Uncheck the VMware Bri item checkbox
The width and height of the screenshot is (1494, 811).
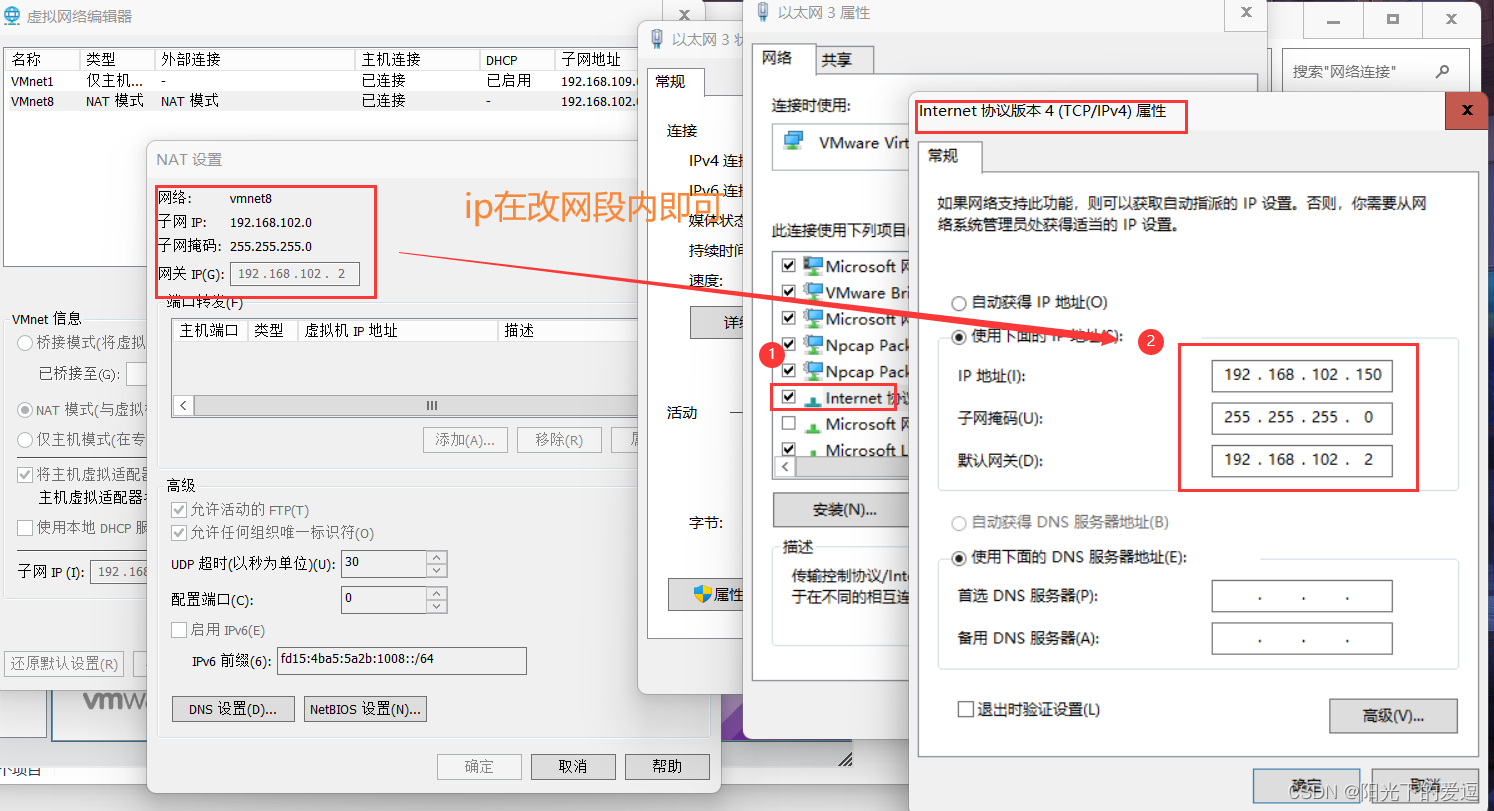pyautogui.click(x=788, y=292)
